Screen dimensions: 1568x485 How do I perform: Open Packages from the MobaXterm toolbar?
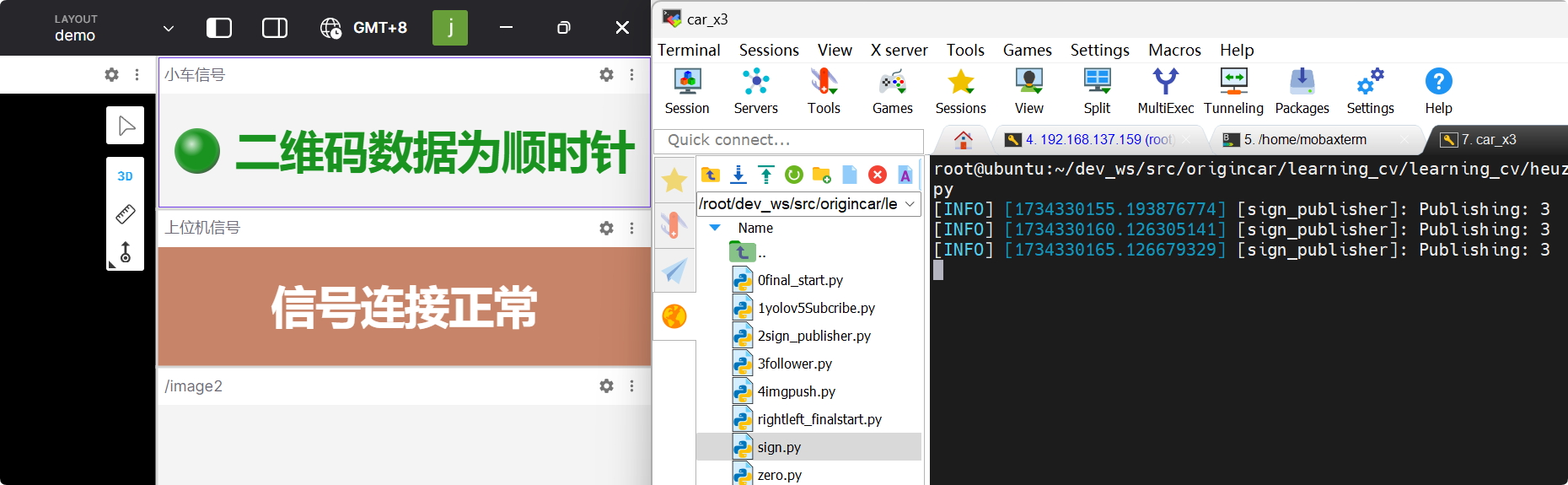point(1302,91)
